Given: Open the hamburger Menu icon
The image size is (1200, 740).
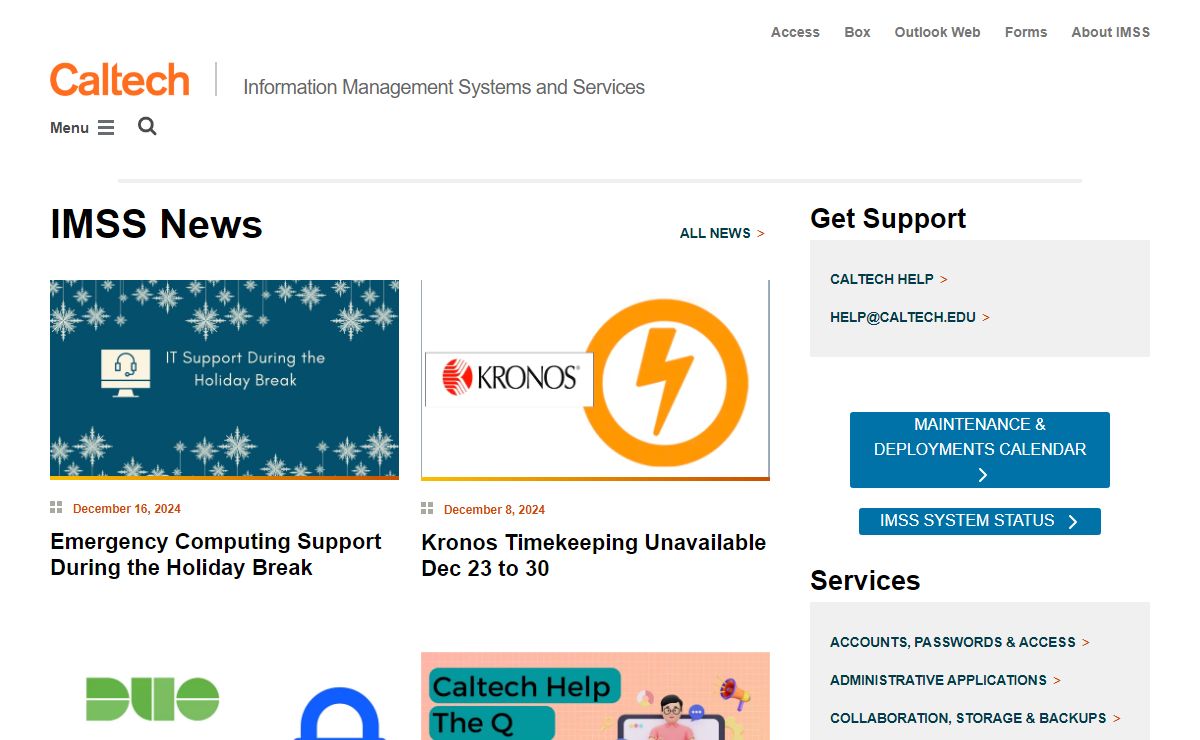Looking at the screenshot, I should click(106, 128).
